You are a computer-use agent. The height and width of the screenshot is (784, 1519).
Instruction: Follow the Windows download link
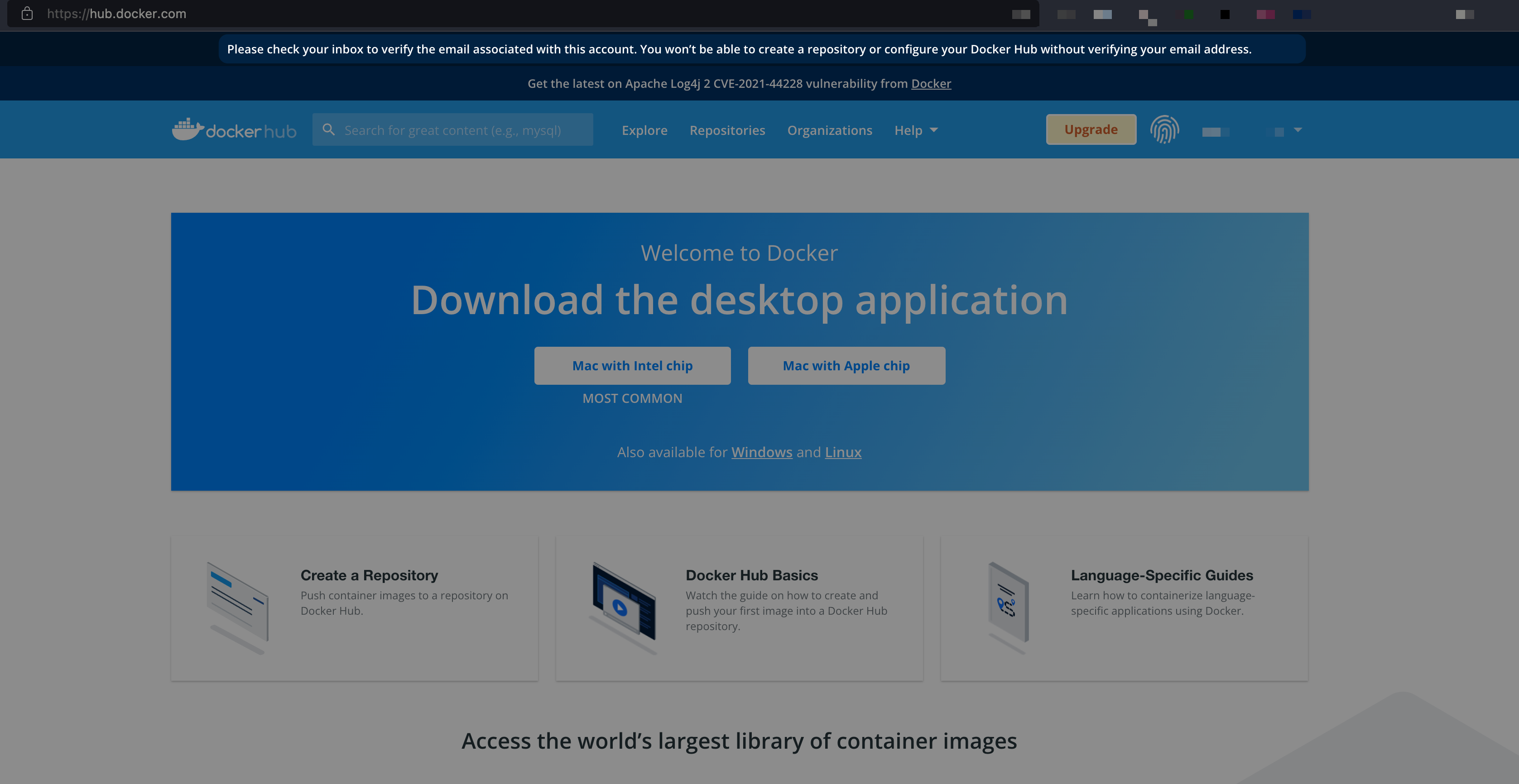tap(761, 452)
